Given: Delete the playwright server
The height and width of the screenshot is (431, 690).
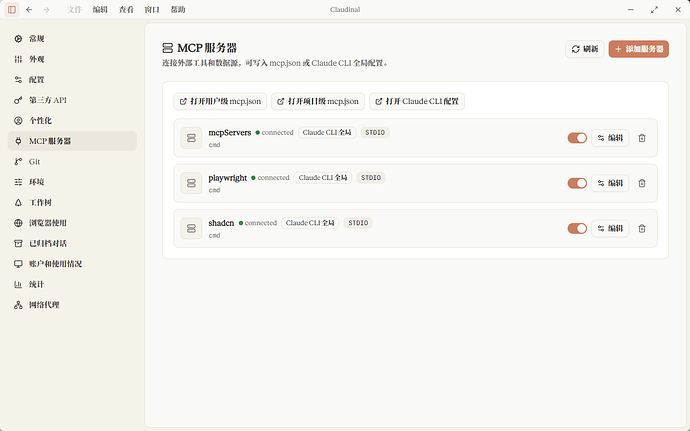Looking at the screenshot, I should 642,183.
